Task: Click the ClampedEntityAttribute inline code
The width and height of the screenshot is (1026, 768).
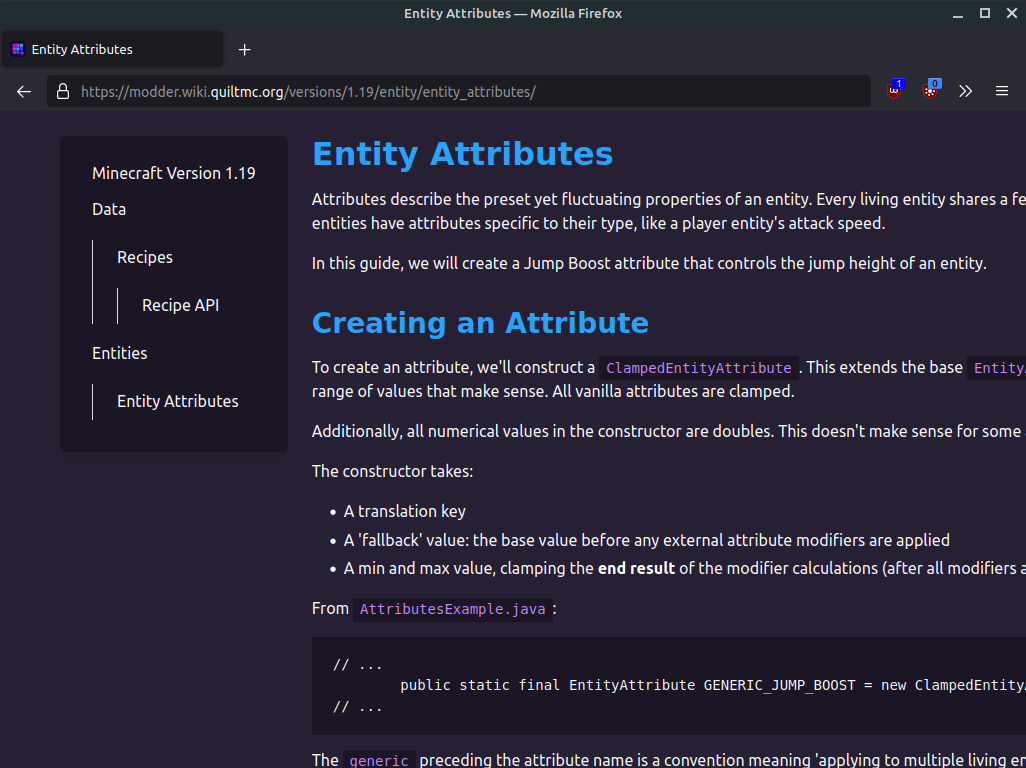Action: [698, 368]
